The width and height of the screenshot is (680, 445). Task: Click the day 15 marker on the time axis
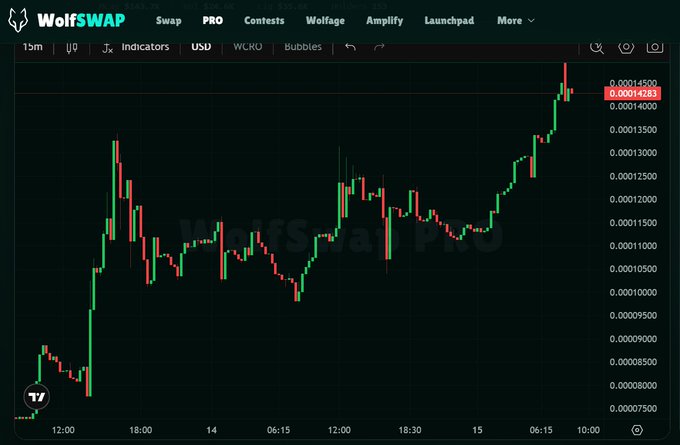[477, 430]
